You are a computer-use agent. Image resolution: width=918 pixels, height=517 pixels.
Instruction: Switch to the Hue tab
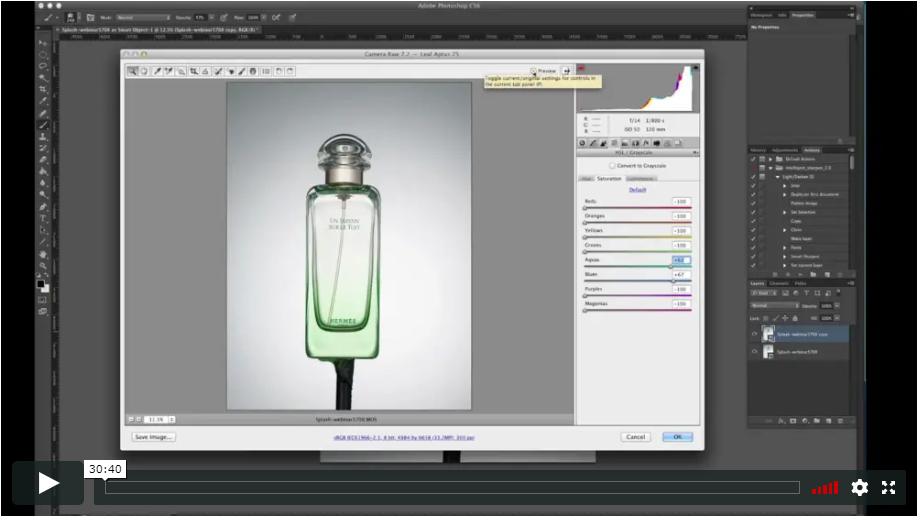(x=586, y=179)
